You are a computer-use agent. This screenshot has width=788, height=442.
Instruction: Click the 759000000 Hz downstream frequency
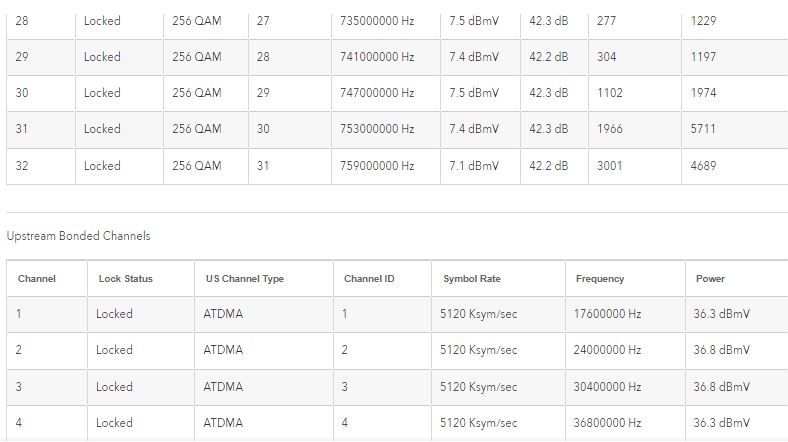[377, 165]
